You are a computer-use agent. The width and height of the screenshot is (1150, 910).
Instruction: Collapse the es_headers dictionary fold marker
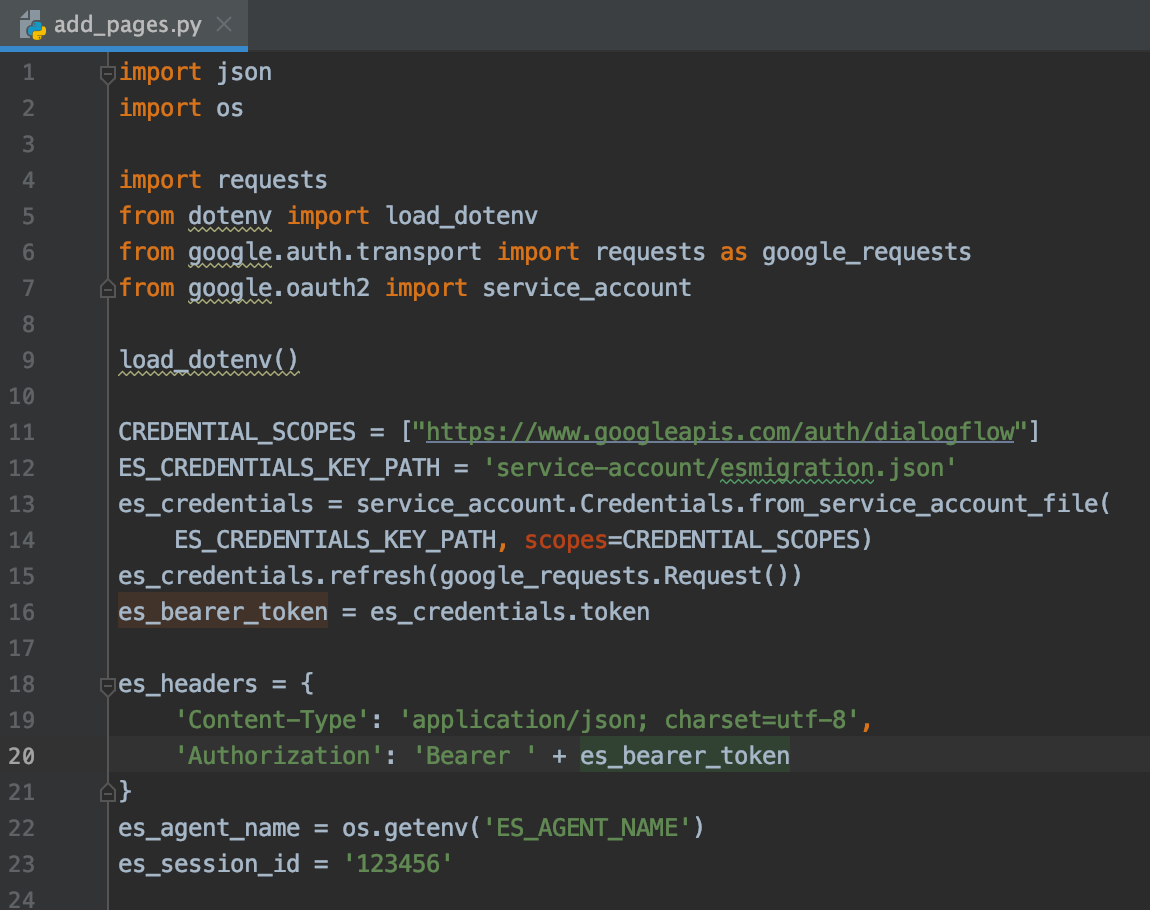107,685
